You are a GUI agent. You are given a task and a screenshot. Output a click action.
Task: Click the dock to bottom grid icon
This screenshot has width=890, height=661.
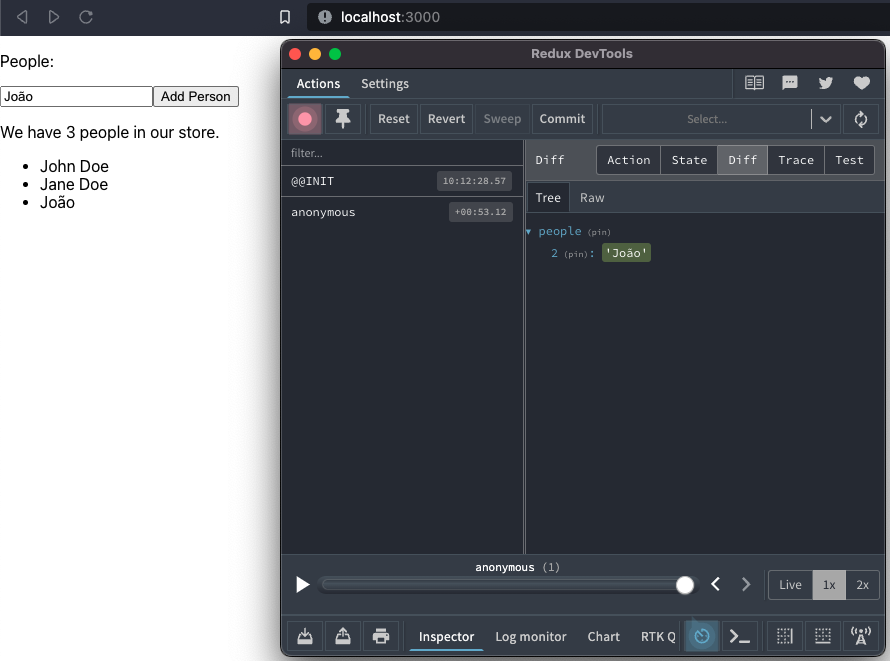822,636
